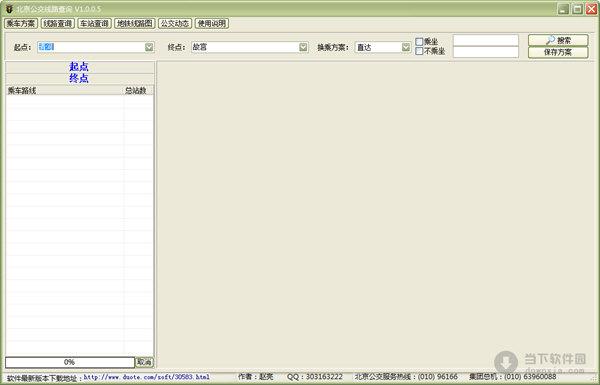Maximize the window
This screenshot has height=385, width=600.
(577, 9)
